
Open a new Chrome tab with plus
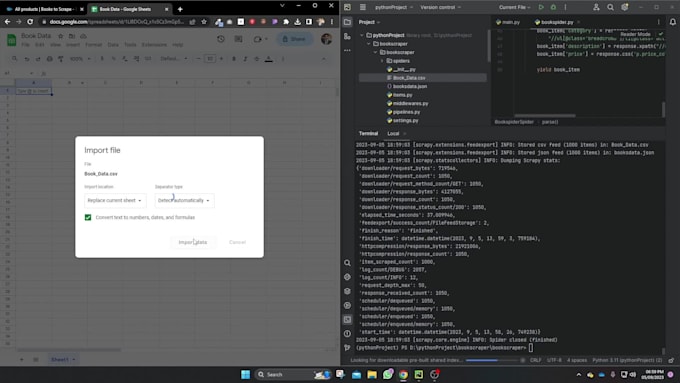tap(180, 9)
